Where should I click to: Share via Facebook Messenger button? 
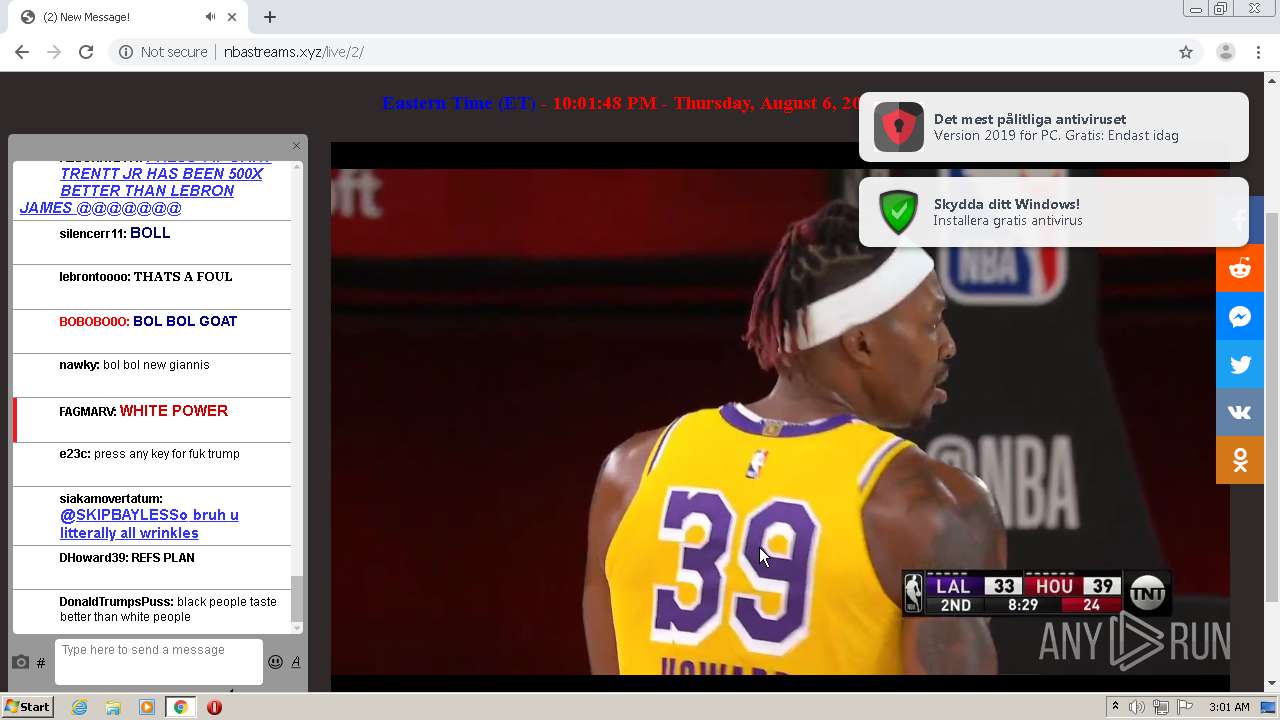(x=1240, y=317)
